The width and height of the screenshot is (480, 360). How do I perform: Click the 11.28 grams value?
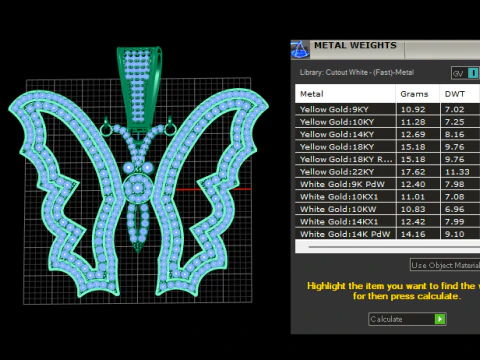tap(413, 122)
